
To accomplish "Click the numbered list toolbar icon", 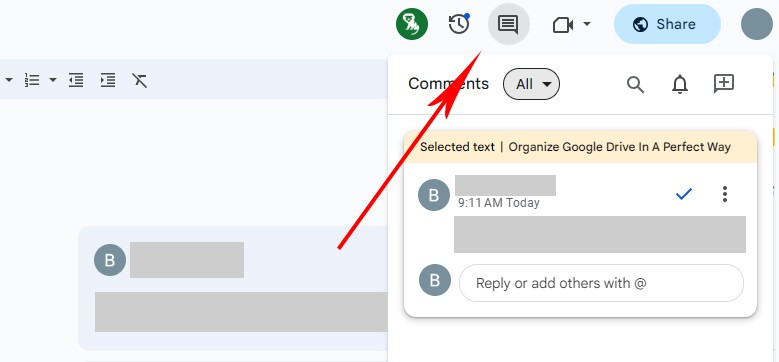I will (x=32, y=80).
